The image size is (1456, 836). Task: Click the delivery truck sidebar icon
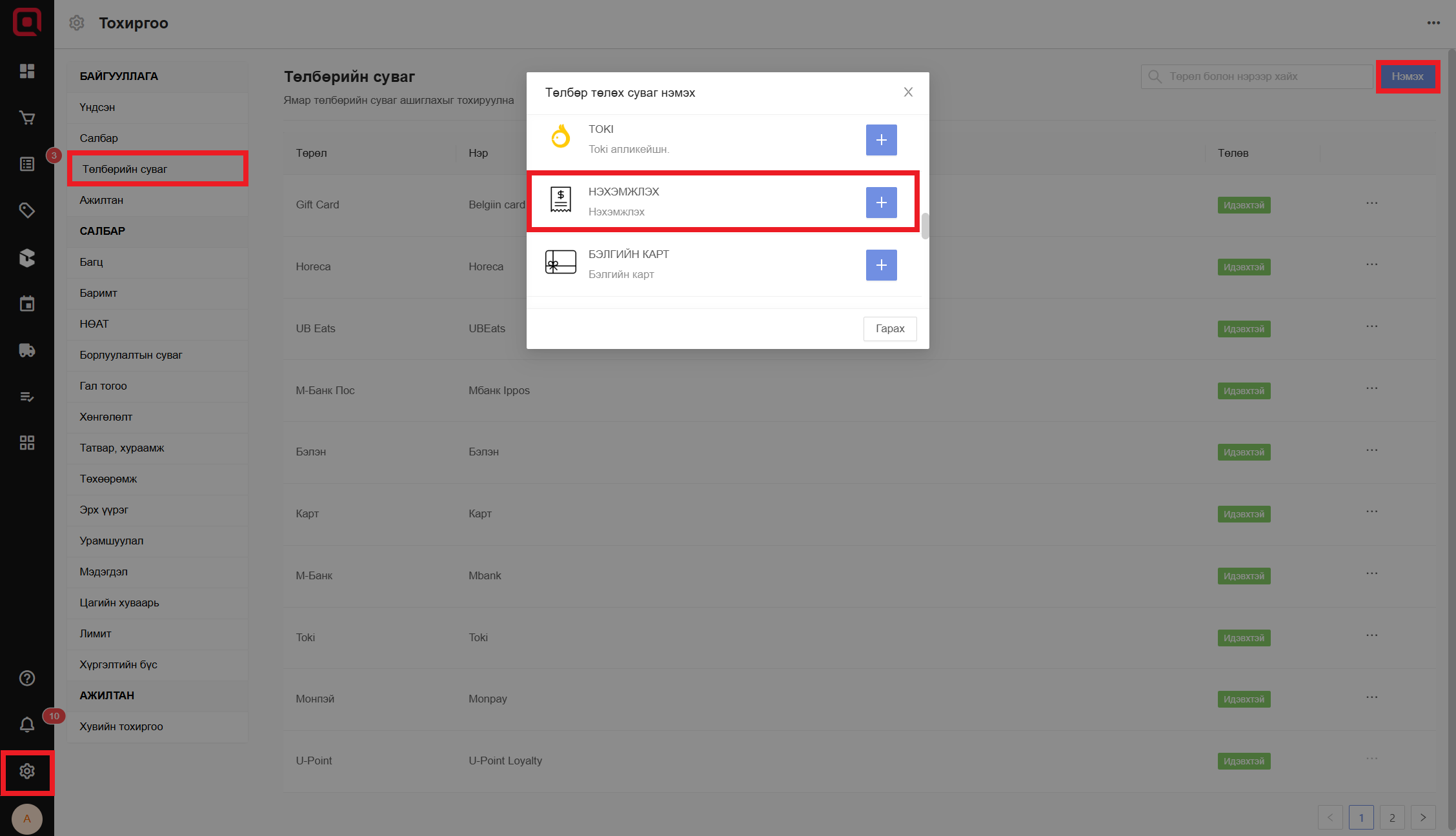point(27,350)
